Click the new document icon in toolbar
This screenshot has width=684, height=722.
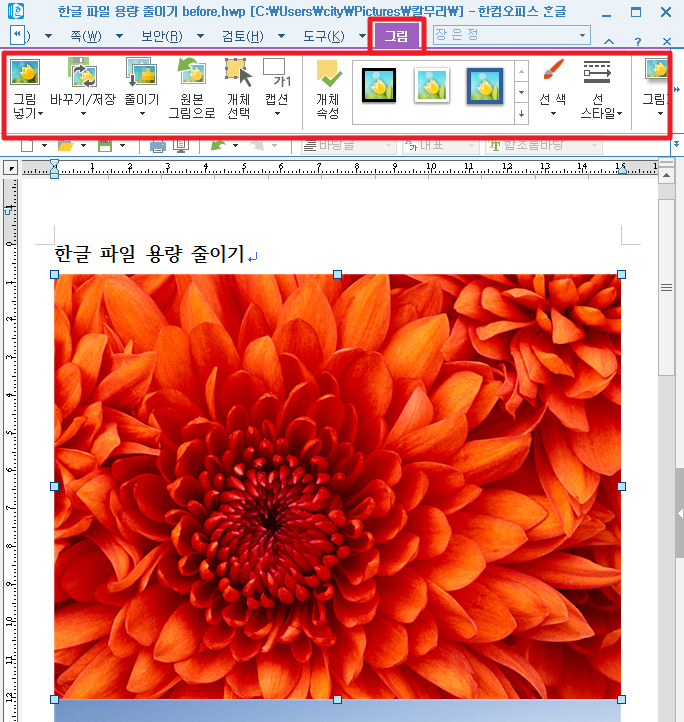(27, 146)
